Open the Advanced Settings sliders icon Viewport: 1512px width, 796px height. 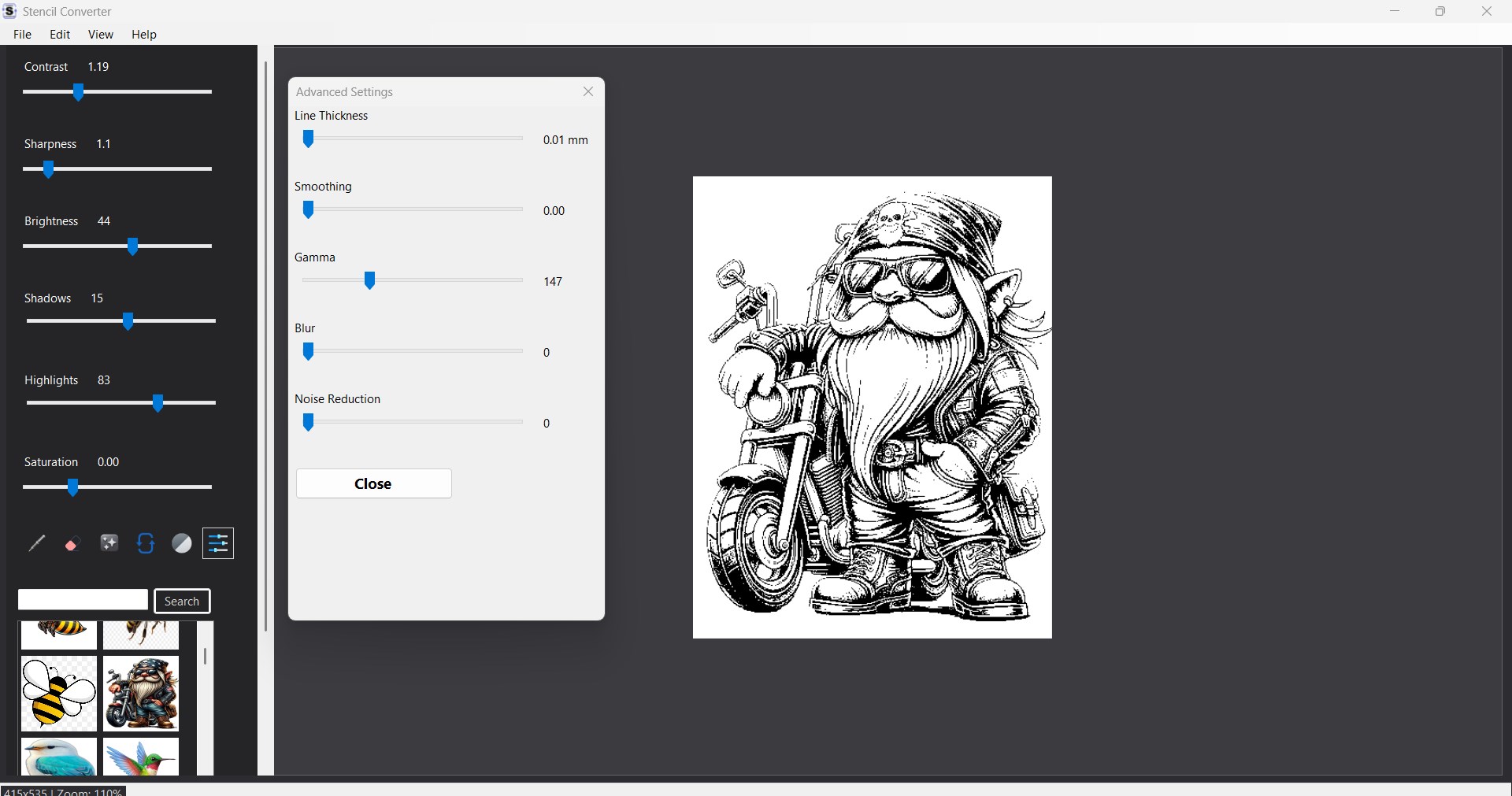218,543
